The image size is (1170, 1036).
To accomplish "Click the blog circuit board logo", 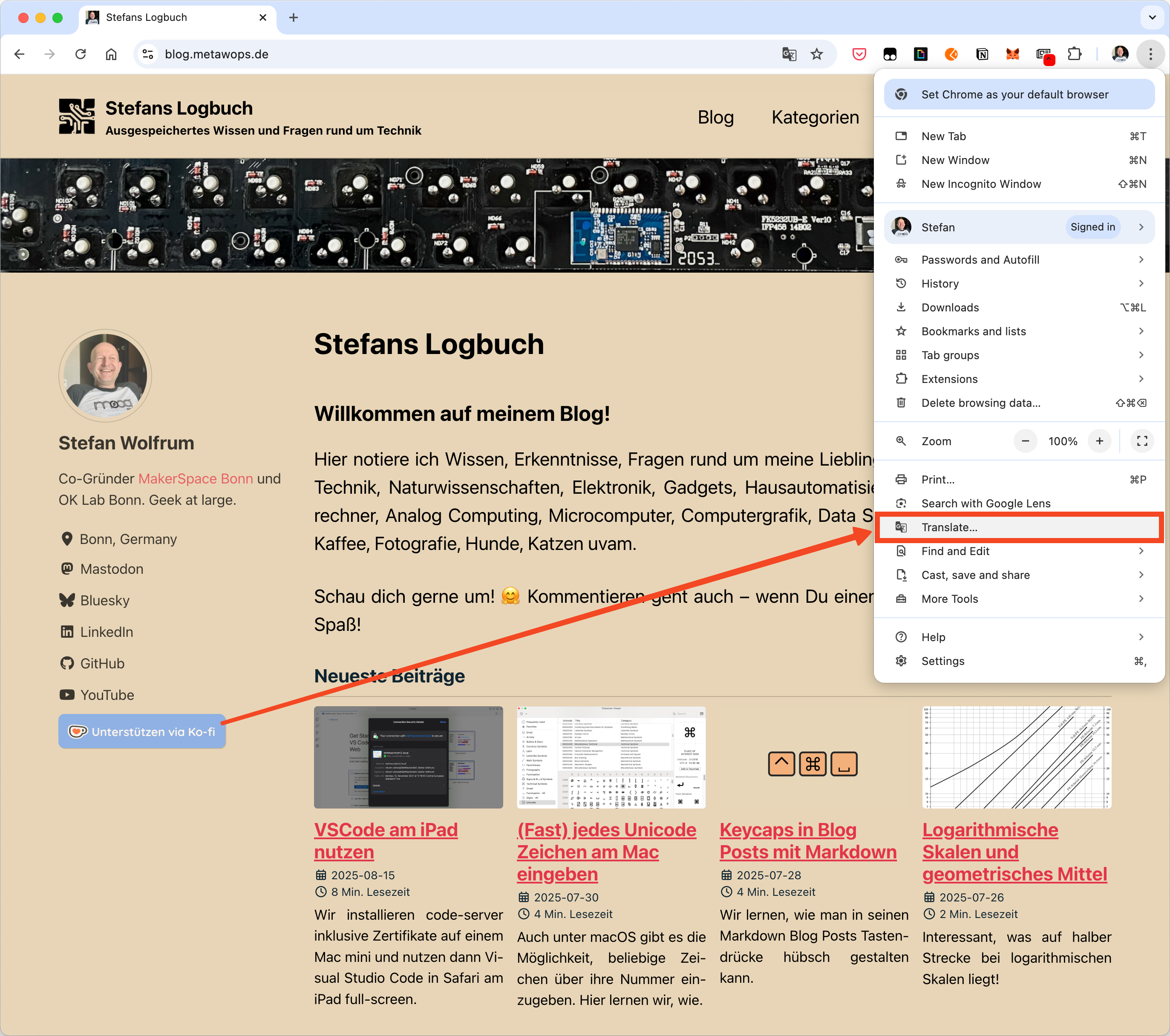I will [x=77, y=116].
